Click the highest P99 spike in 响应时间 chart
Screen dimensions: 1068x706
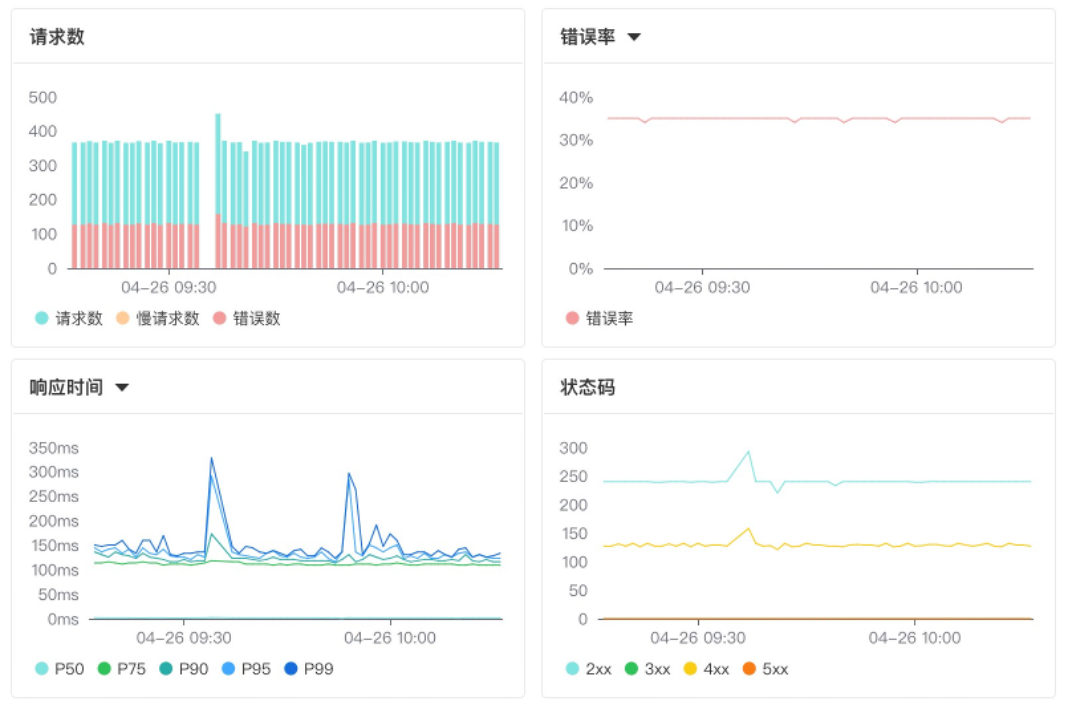coord(211,458)
